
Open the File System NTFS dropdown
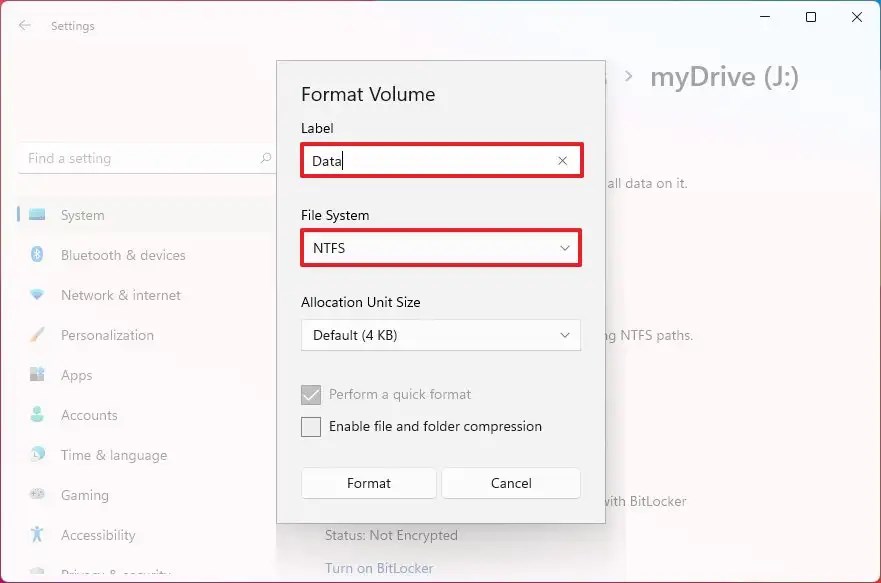441,248
